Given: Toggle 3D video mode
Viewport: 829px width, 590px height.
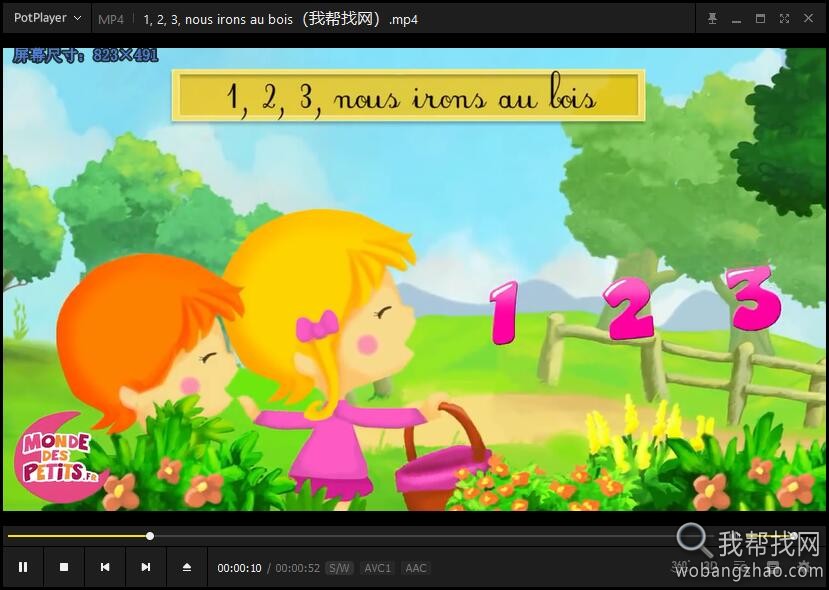Looking at the screenshot, I should pos(711,566).
